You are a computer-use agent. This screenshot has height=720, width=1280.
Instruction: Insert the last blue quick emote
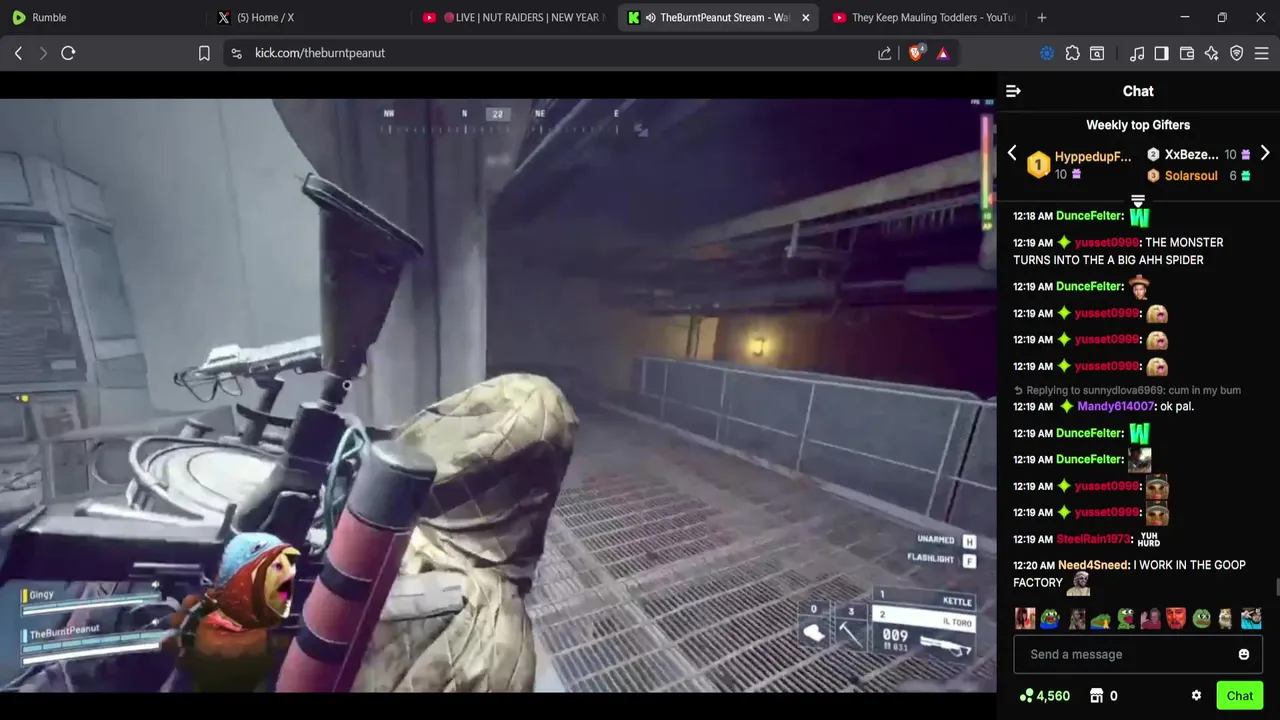click(x=1251, y=619)
